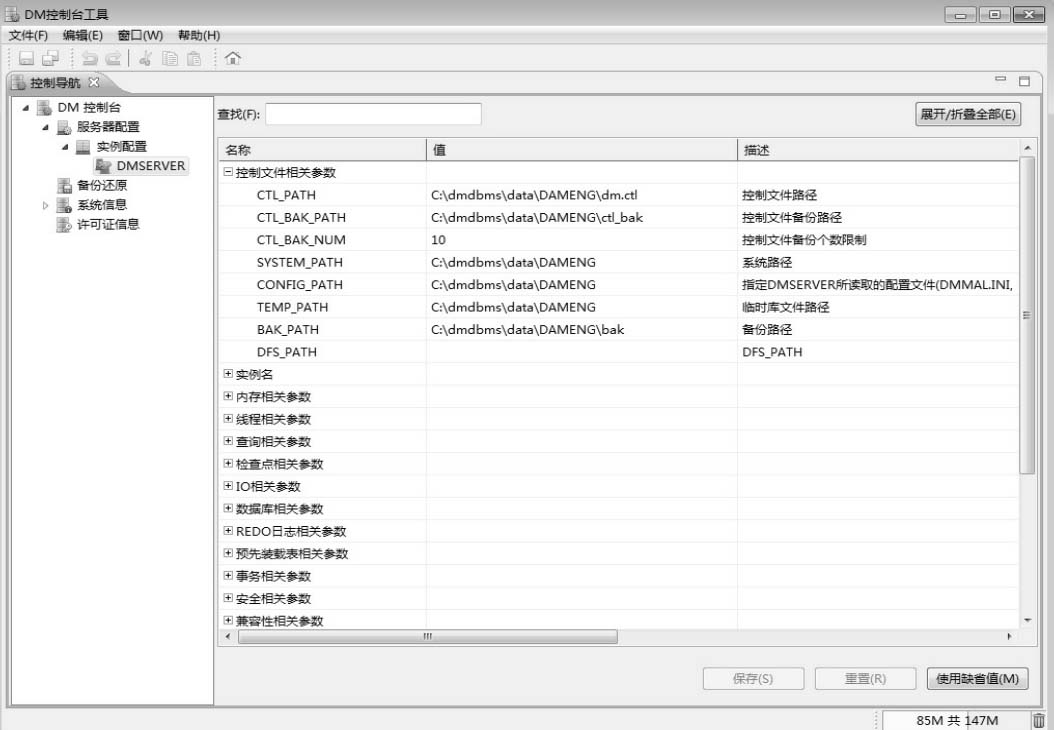Close the 控制导航 tab
1054x730 pixels.
94,82
